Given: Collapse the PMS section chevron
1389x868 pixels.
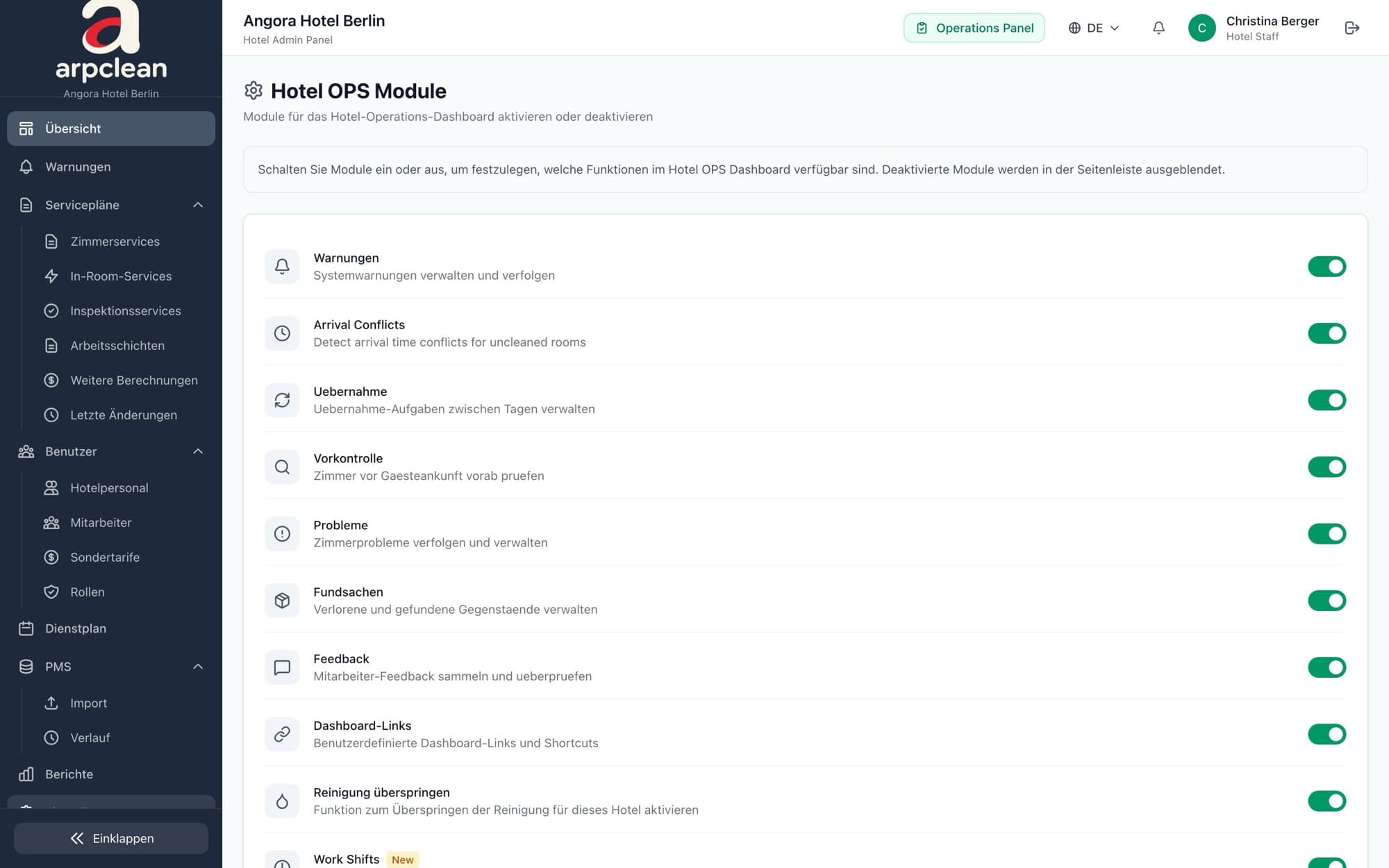Looking at the screenshot, I should point(198,667).
